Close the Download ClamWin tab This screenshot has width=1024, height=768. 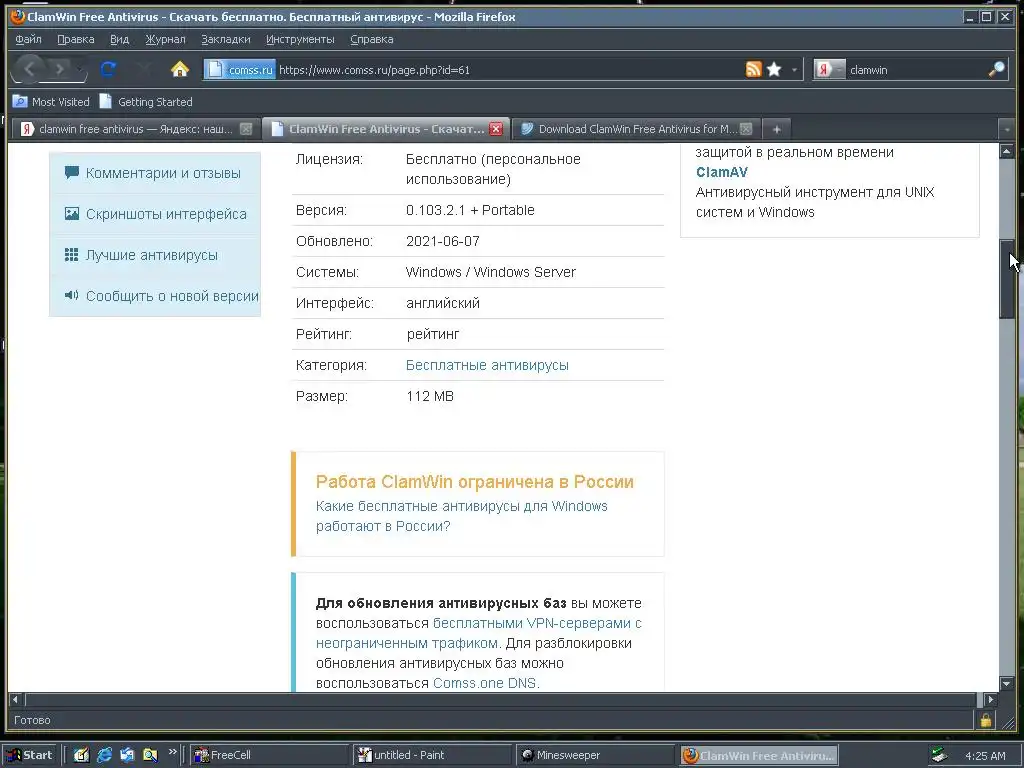click(746, 129)
